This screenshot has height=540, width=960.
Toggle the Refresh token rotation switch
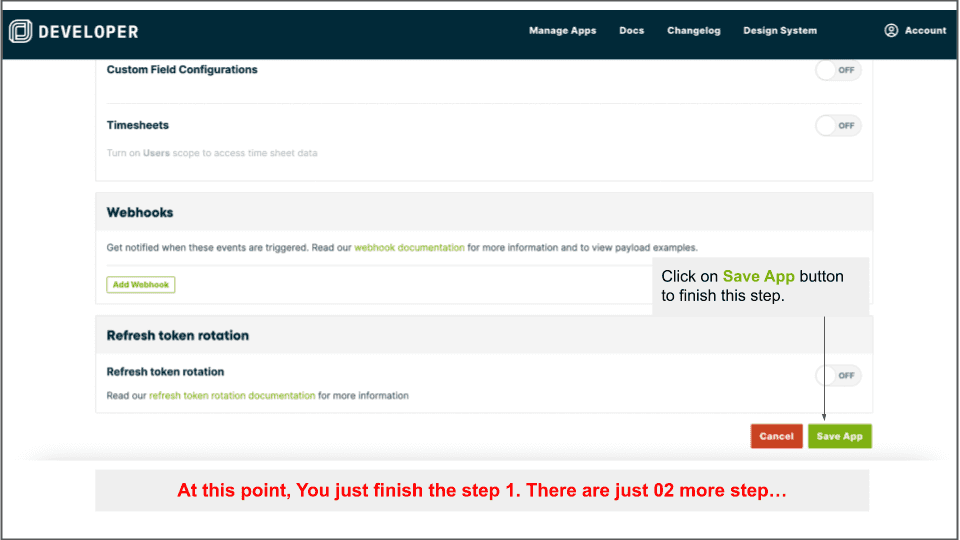pyautogui.click(x=837, y=376)
